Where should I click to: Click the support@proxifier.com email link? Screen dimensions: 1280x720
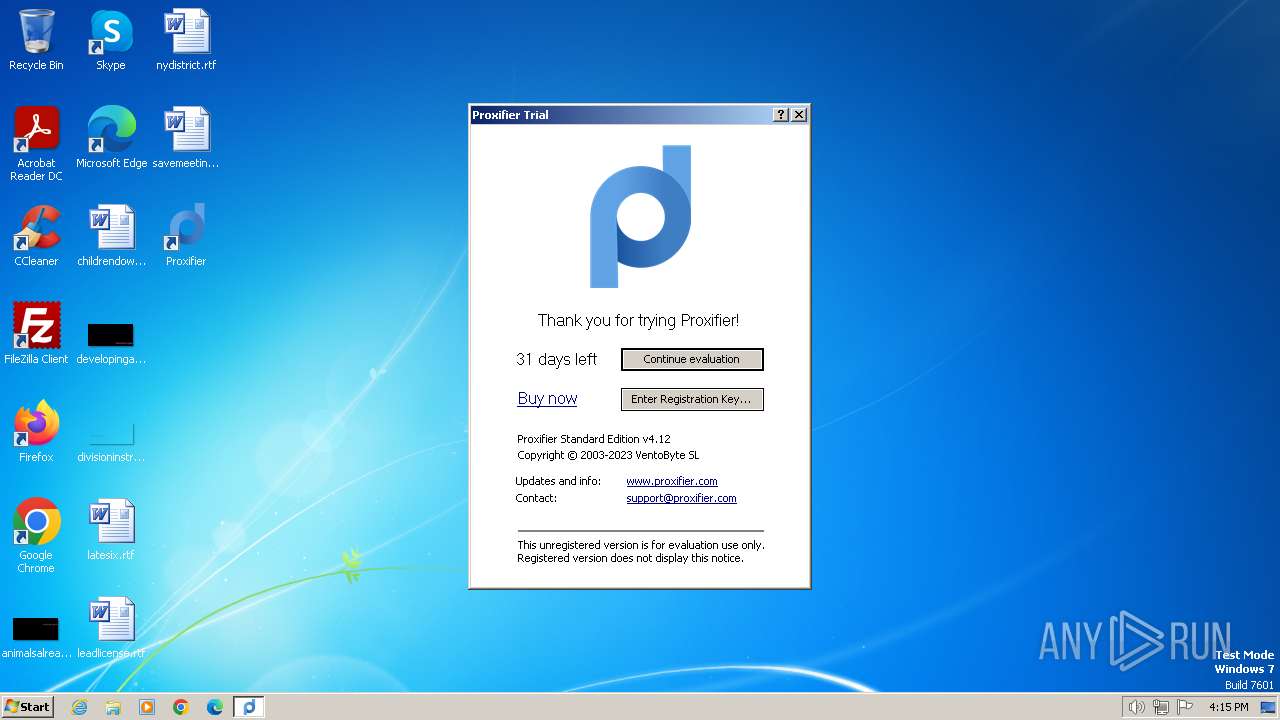[x=681, y=498]
